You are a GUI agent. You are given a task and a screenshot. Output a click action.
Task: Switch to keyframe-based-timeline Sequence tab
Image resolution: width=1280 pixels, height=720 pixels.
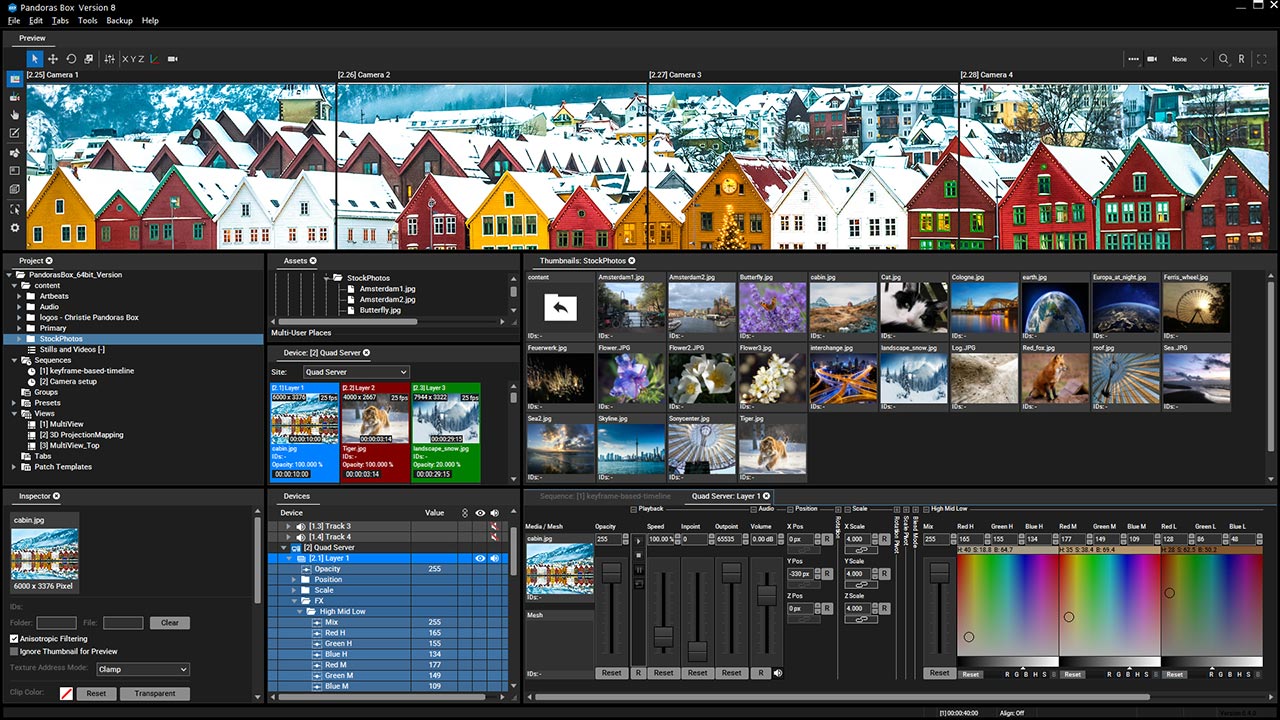click(x=605, y=496)
